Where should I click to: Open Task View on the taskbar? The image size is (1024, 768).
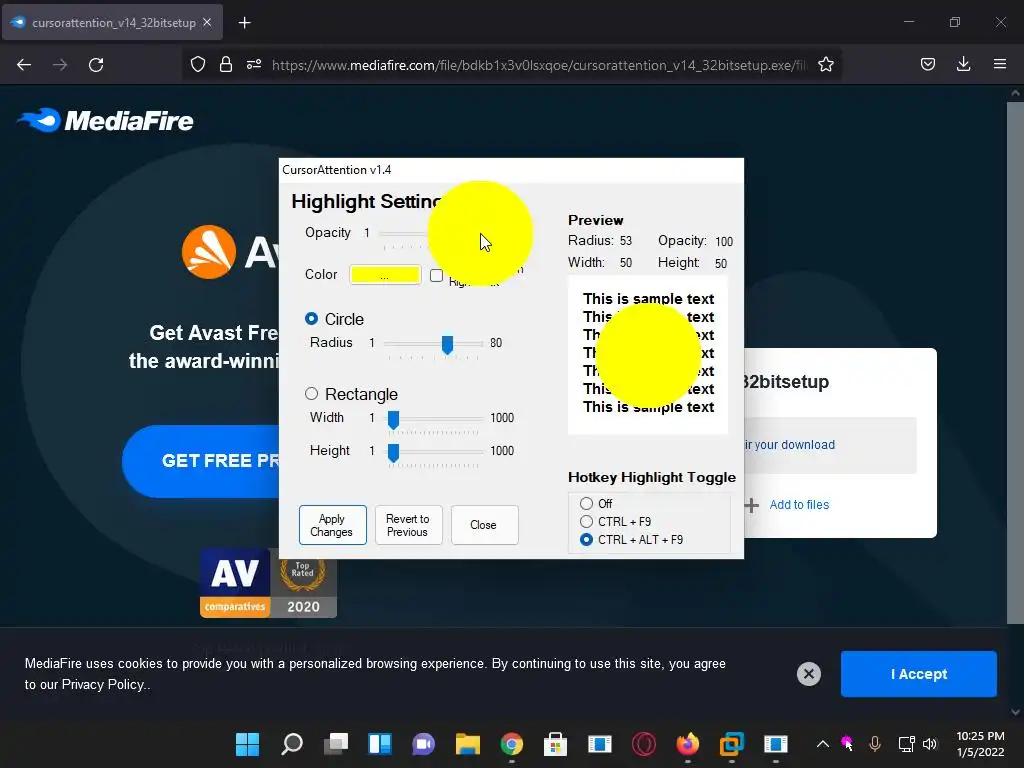(x=336, y=744)
